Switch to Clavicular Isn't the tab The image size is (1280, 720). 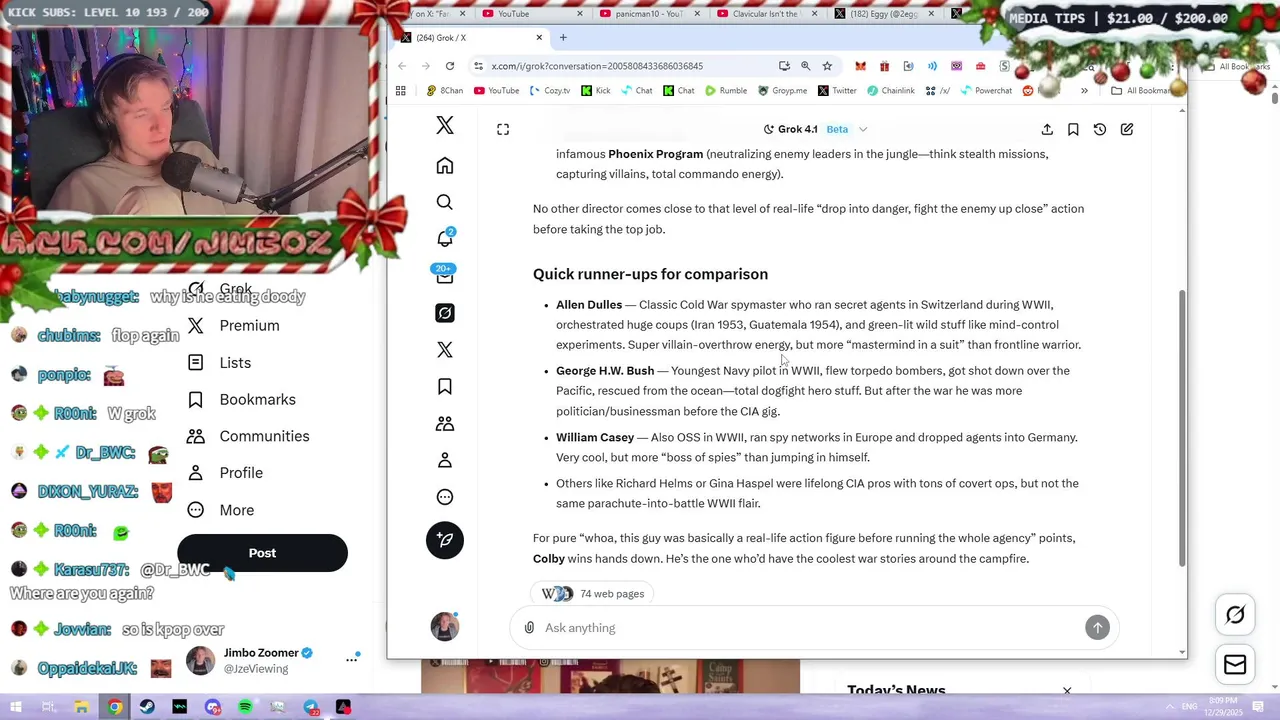point(766,14)
